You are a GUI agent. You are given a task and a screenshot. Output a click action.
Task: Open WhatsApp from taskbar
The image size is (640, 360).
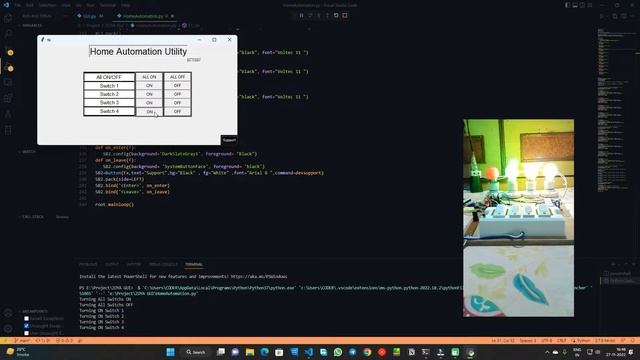pyautogui.click(x=338, y=352)
